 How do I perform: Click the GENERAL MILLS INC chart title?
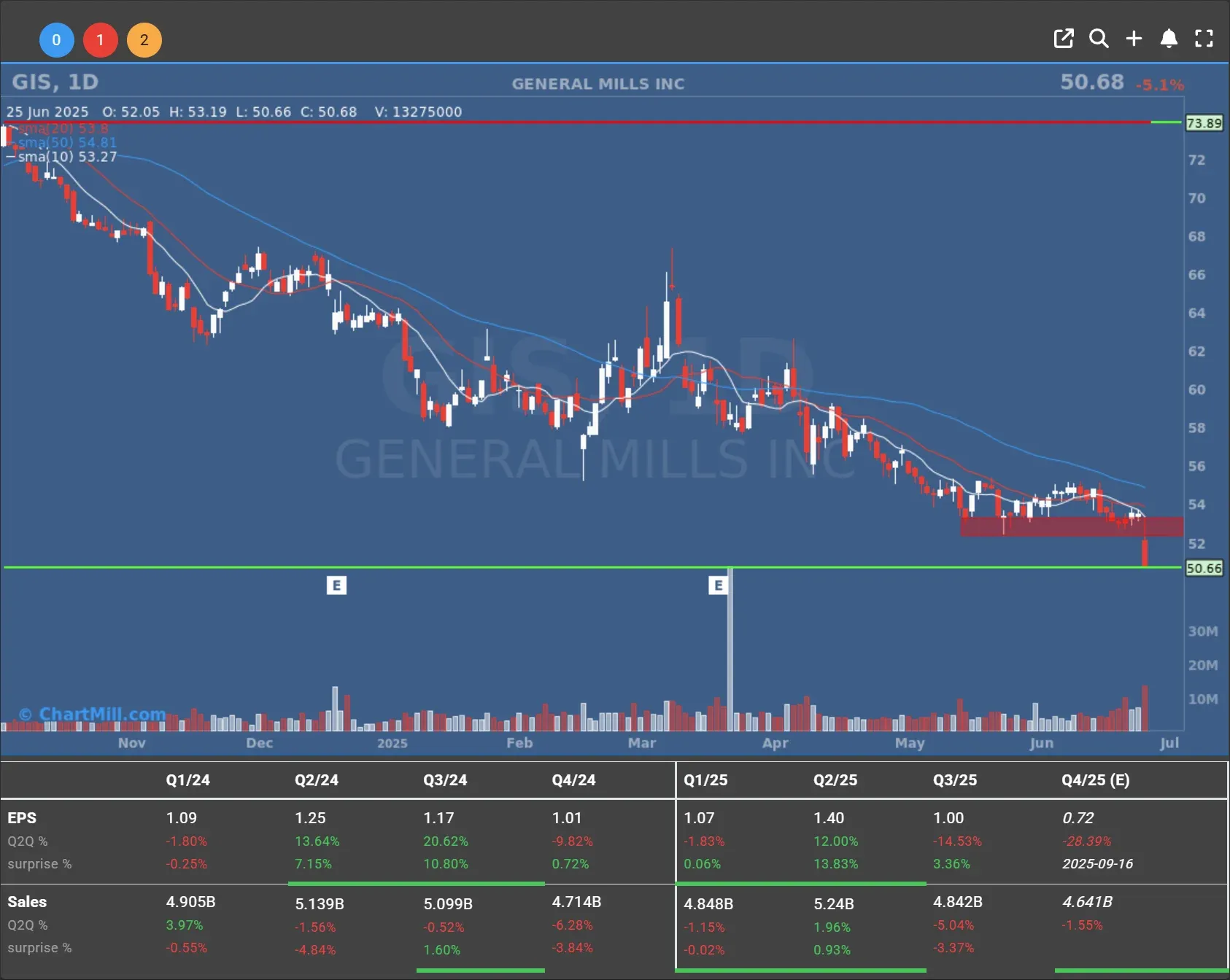point(598,84)
